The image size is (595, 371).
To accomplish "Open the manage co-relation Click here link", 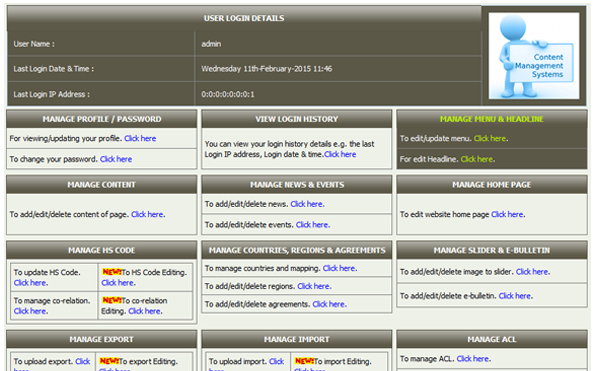I will [30, 311].
